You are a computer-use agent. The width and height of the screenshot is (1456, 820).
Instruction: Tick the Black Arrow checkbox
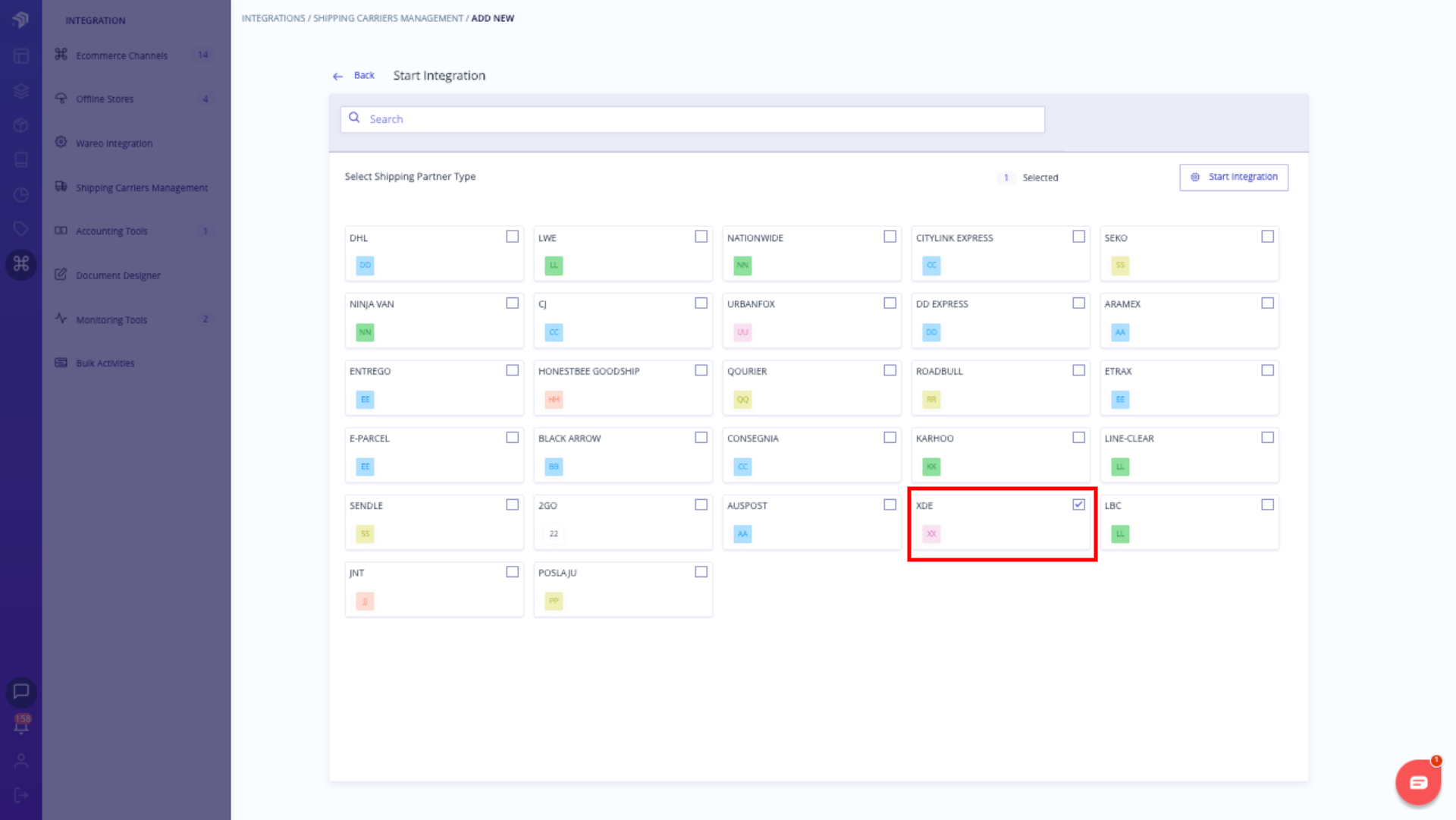pos(701,438)
